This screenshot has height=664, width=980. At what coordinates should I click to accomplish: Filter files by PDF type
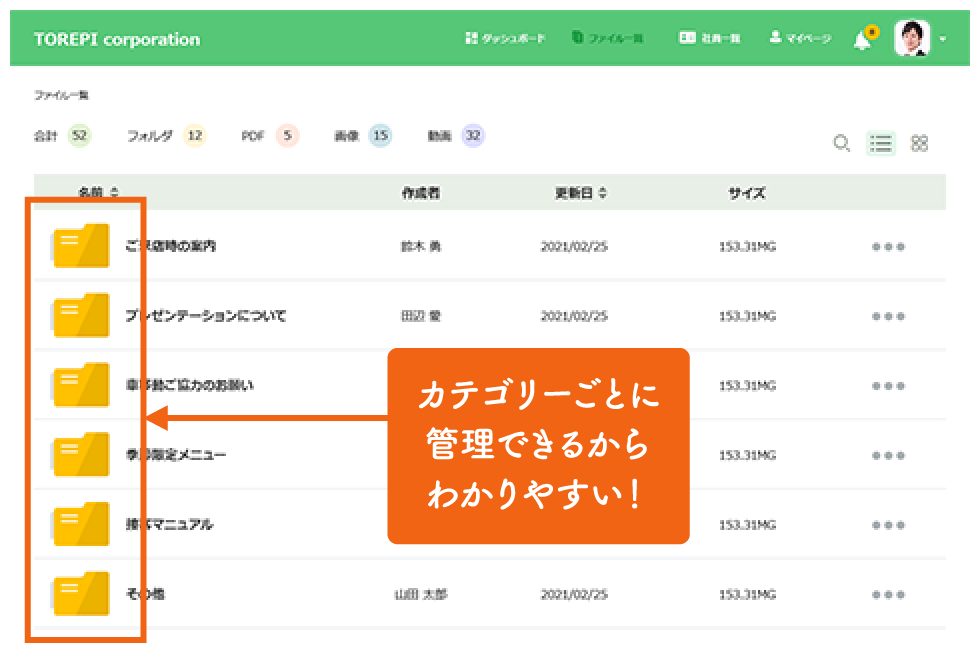(x=270, y=136)
